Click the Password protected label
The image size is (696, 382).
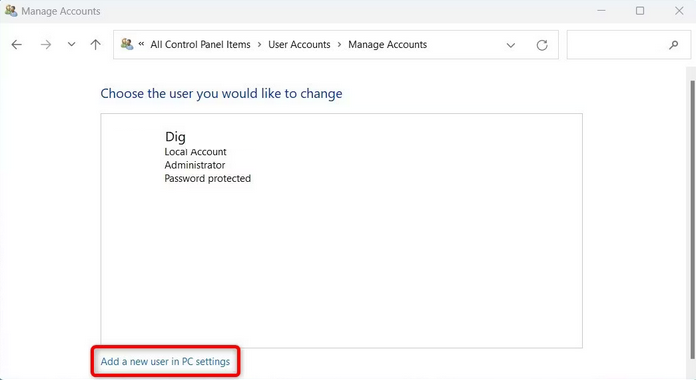point(207,178)
